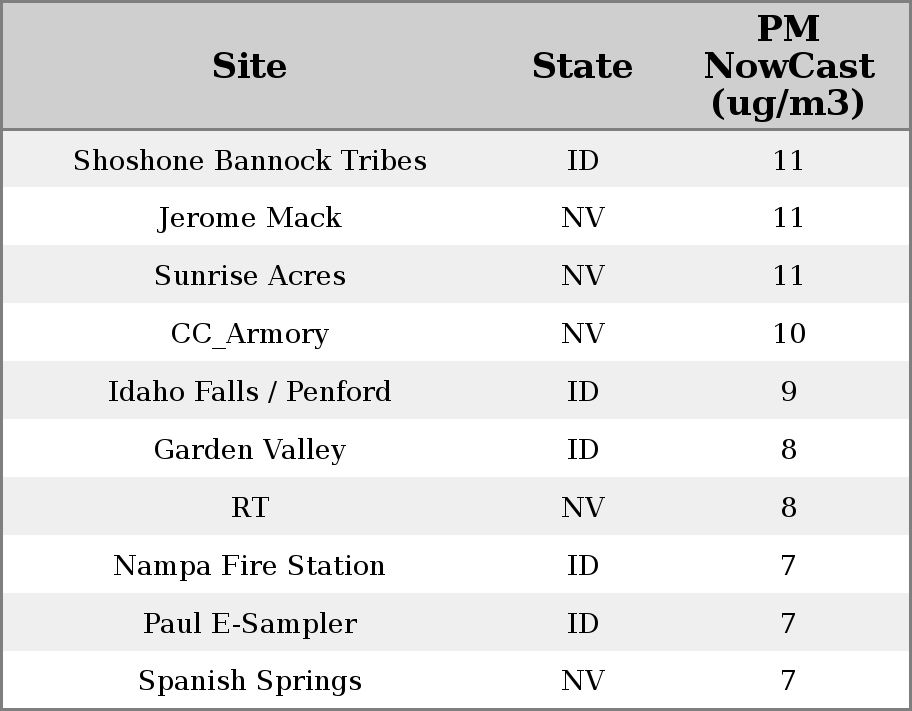Click the ID state for Garden Valley

point(582,450)
